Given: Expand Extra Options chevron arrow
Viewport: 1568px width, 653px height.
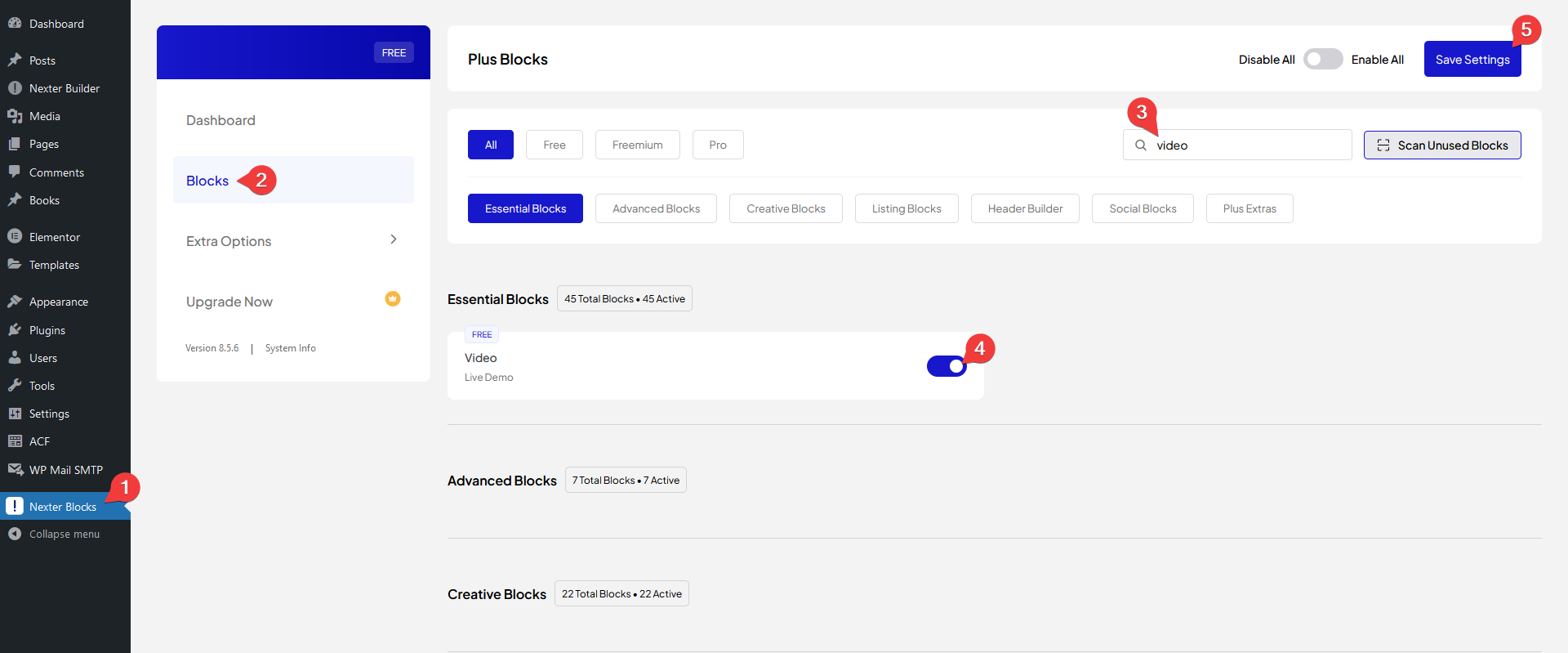Looking at the screenshot, I should tap(393, 239).
